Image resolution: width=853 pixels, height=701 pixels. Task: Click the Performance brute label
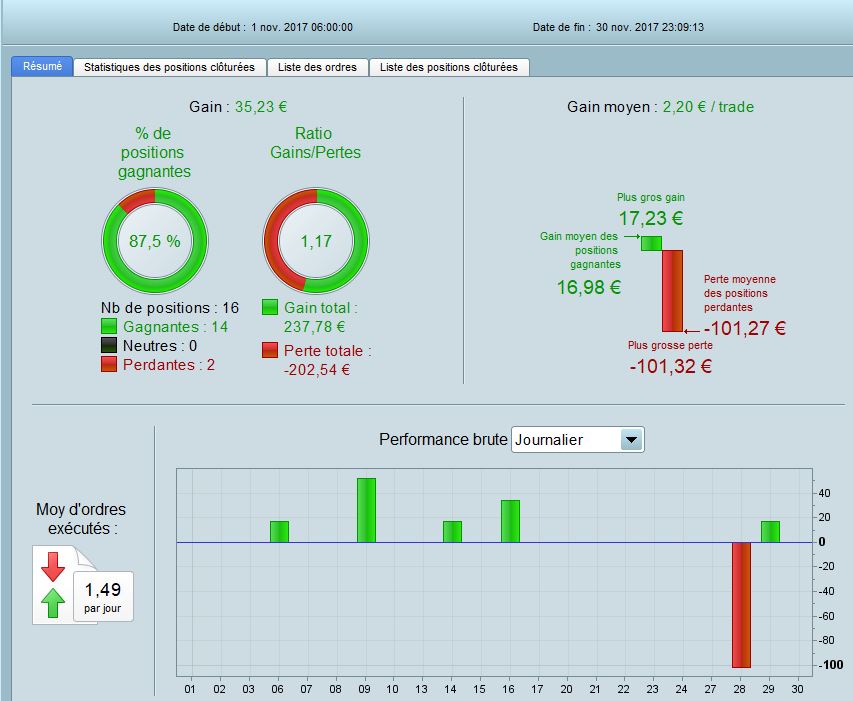pos(443,439)
